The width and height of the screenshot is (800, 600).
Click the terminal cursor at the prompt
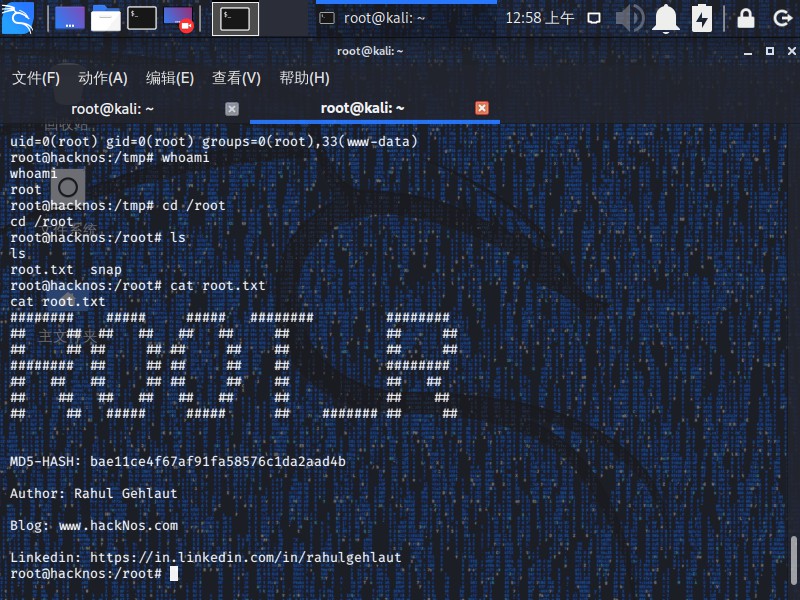click(174, 573)
